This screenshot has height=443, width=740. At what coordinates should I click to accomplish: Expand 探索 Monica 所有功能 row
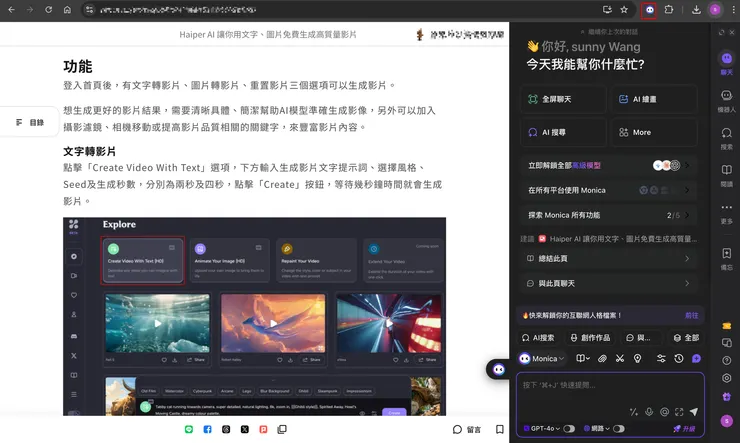coord(609,215)
